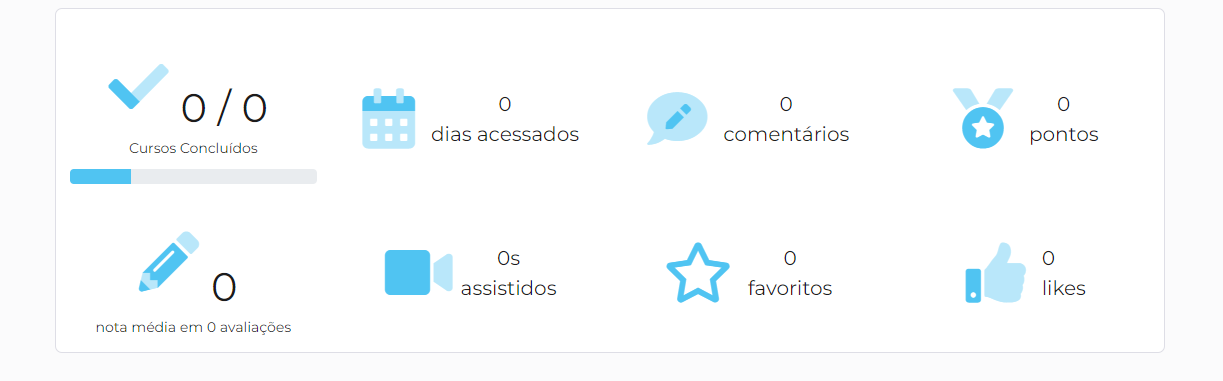1223x381 pixels.
Task: Click the '0 / 0' courses counter
Action: pos(224,108)
